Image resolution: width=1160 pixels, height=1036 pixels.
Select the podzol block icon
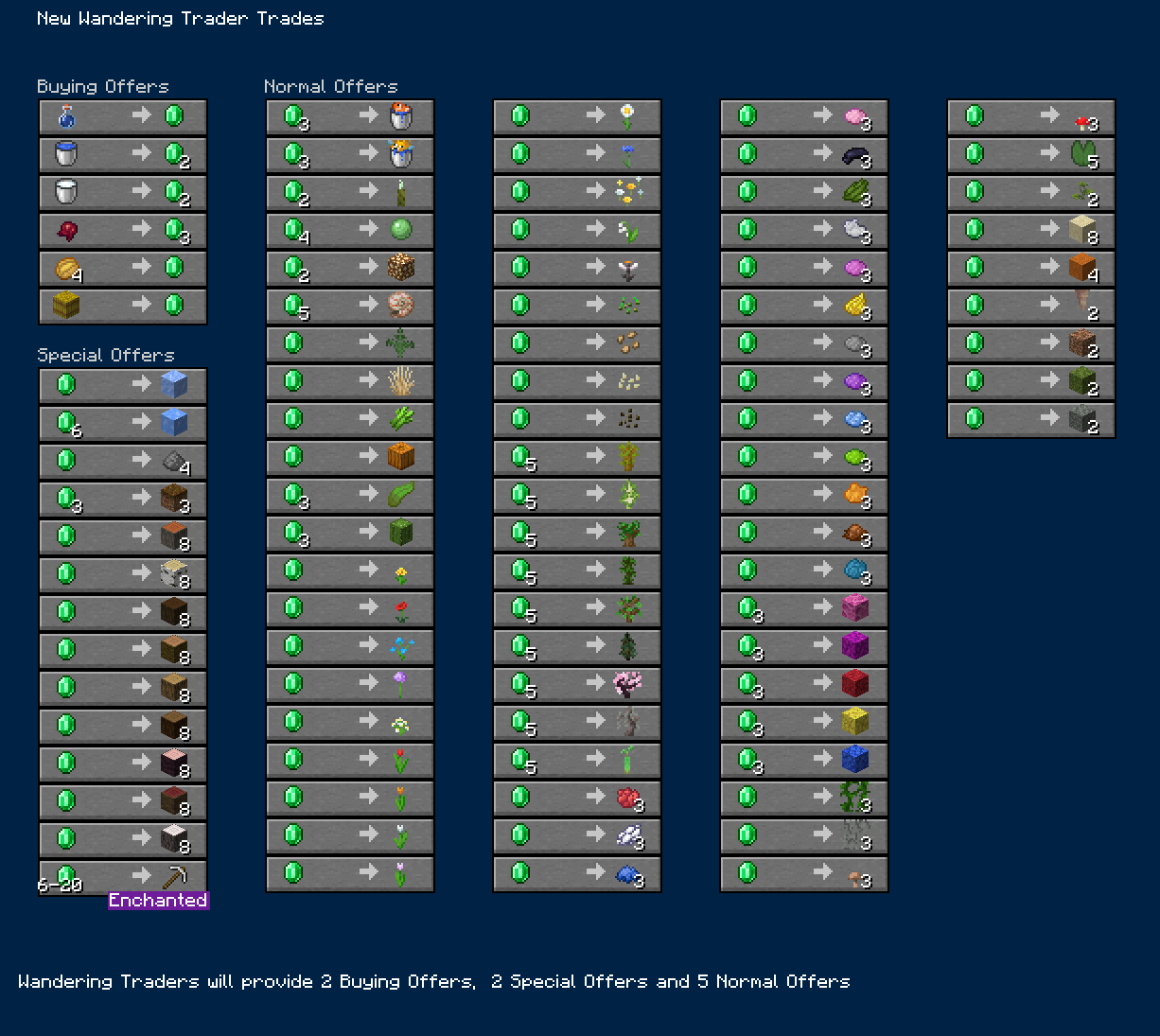[174, 499]
